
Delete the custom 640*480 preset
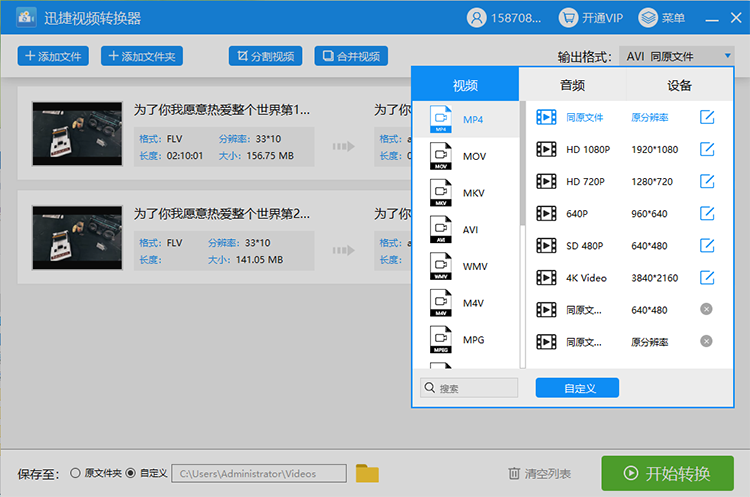coord(706,309)
